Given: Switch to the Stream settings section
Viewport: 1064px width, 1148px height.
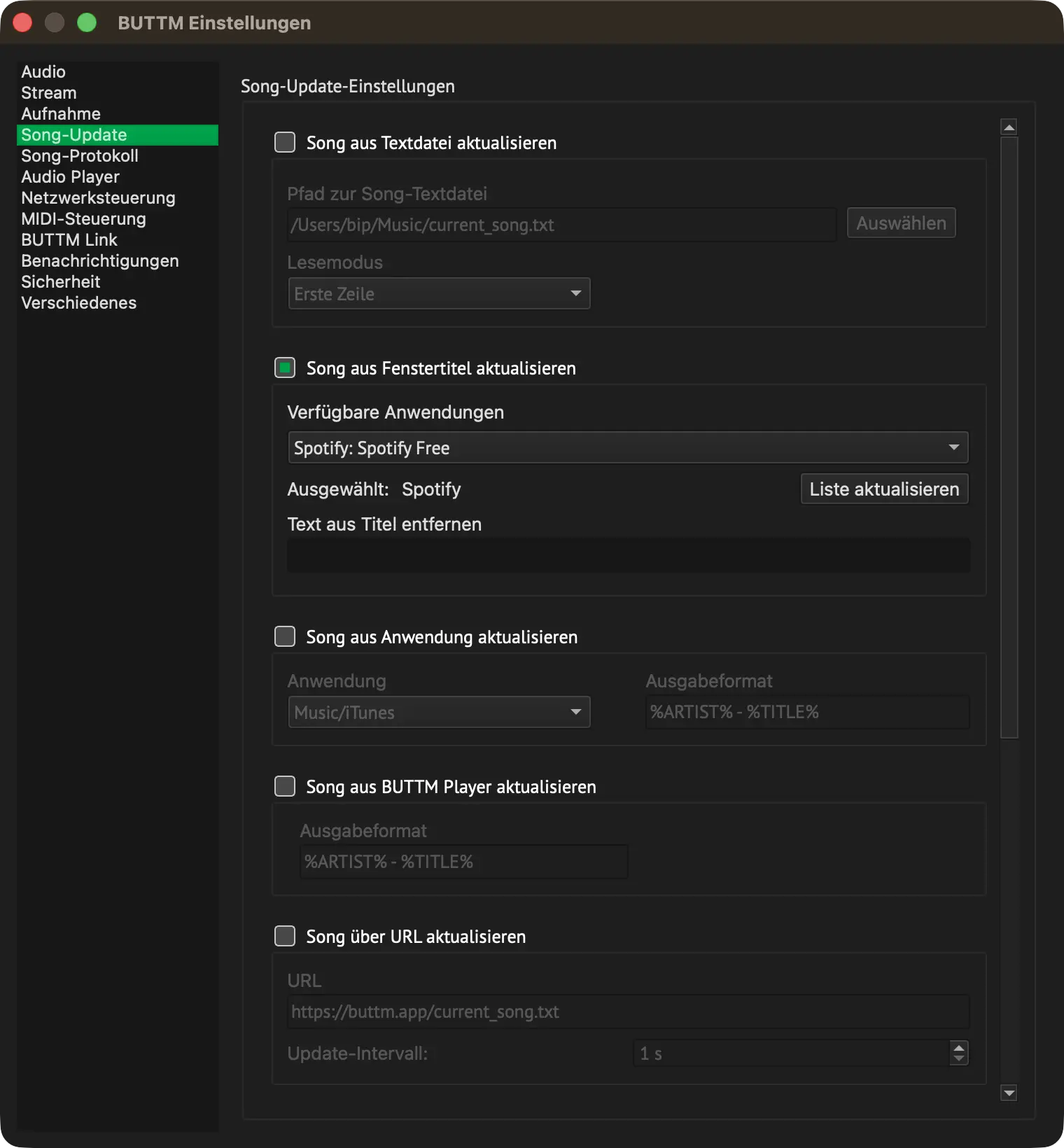Looking at the screenshot, I should tap(117, 93).
